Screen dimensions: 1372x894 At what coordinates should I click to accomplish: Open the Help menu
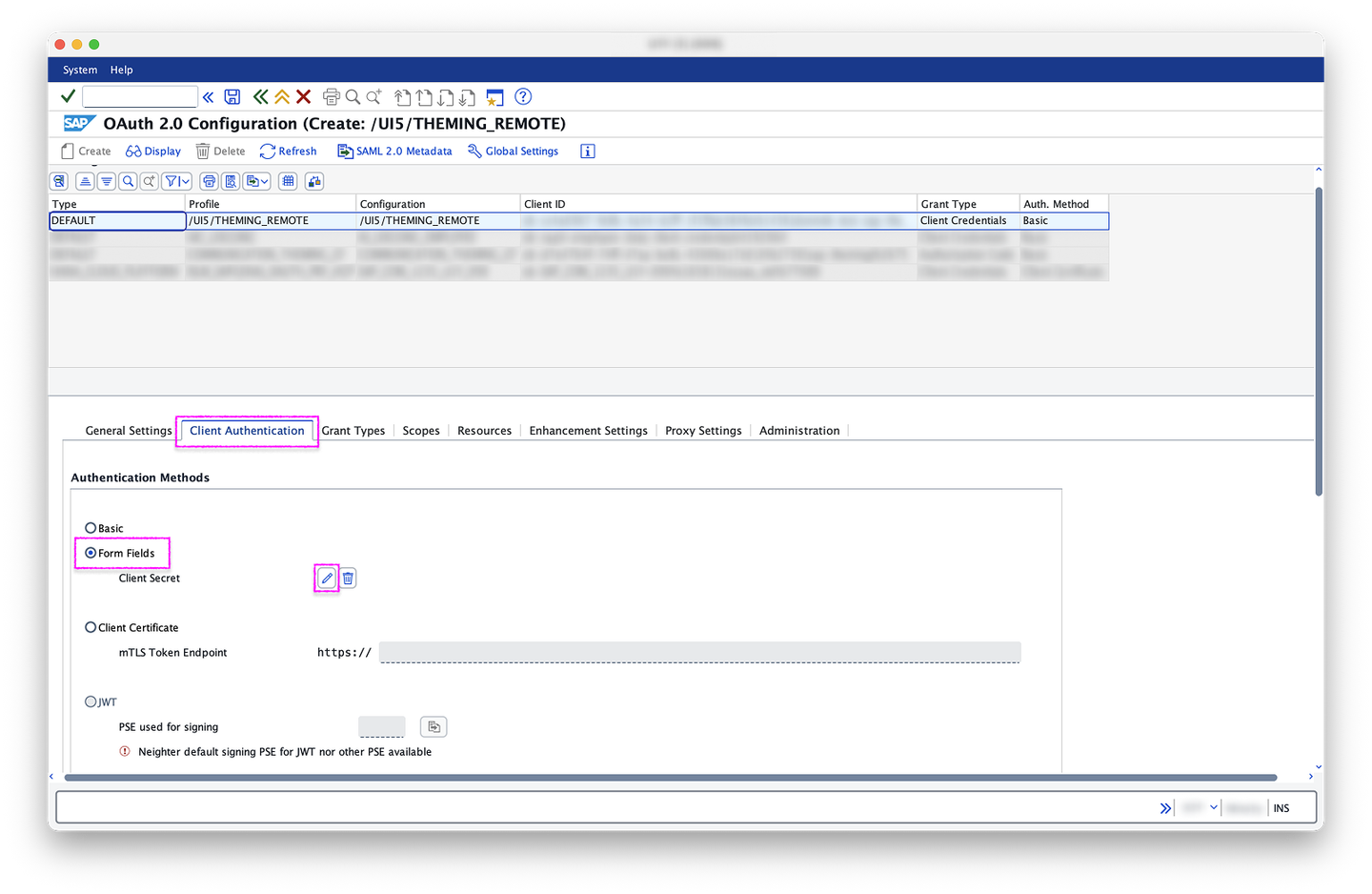pos(121,70)
